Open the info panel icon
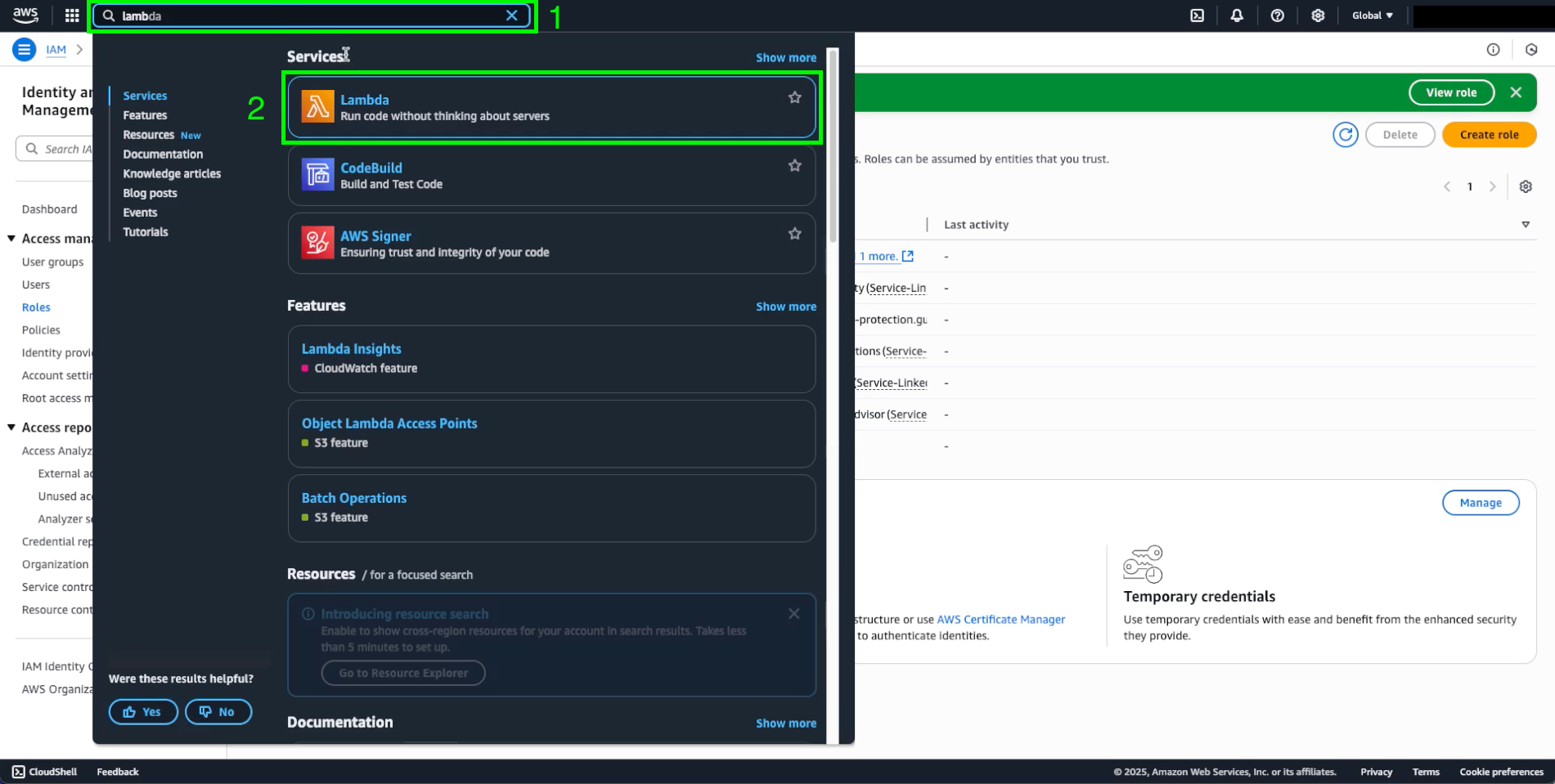The width and height of the screenshot is (1555, 784). pos(1493,50)
